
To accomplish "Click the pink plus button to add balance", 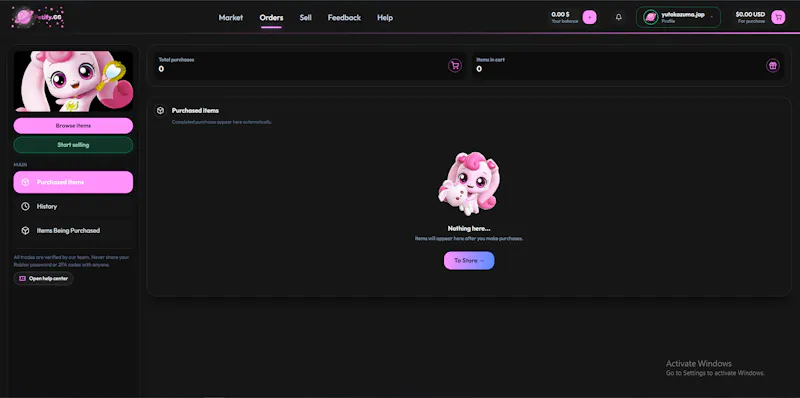I will (x=589, y=17).
